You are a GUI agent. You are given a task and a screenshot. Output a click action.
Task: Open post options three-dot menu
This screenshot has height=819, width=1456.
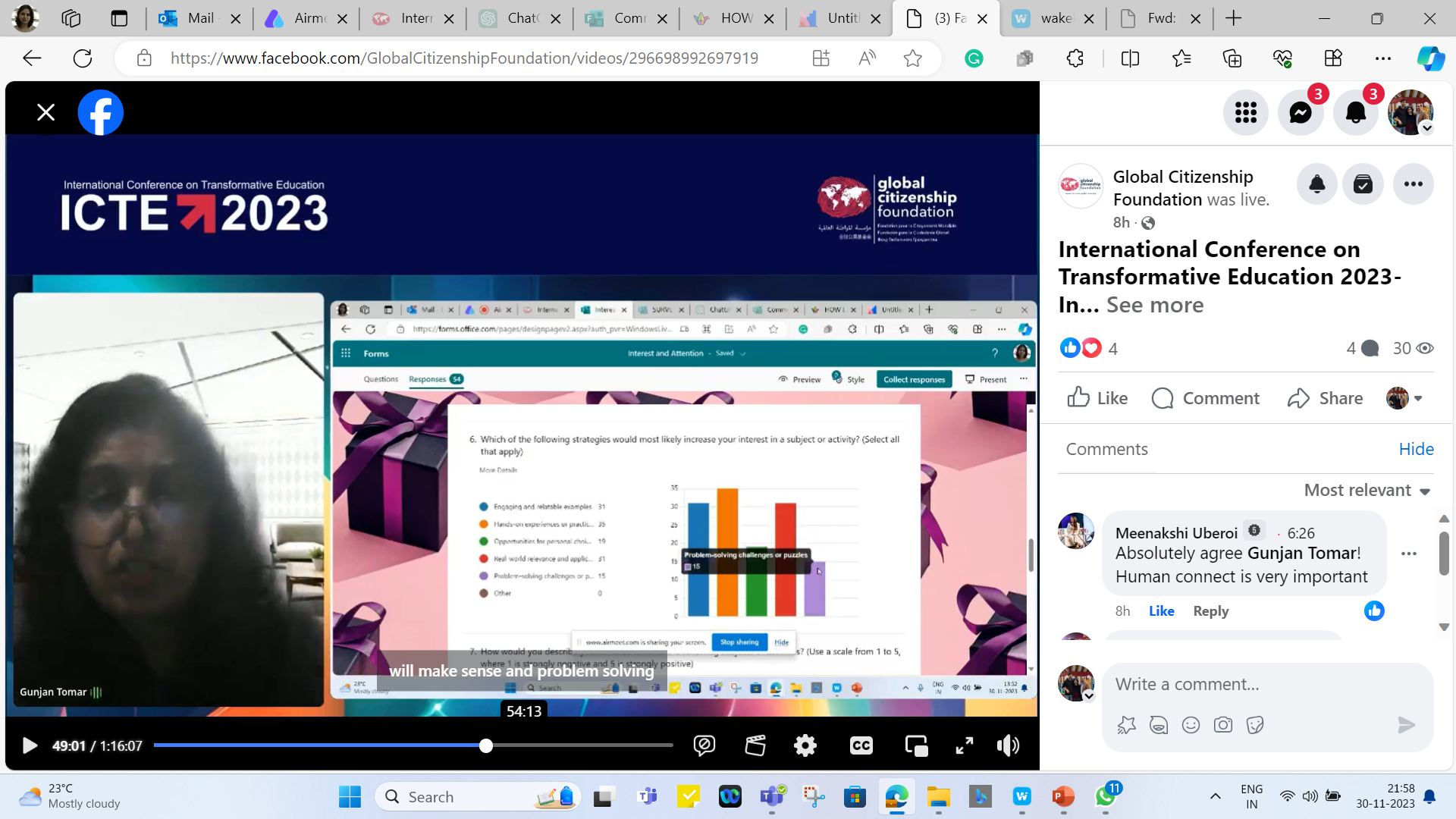[1413, 184]
